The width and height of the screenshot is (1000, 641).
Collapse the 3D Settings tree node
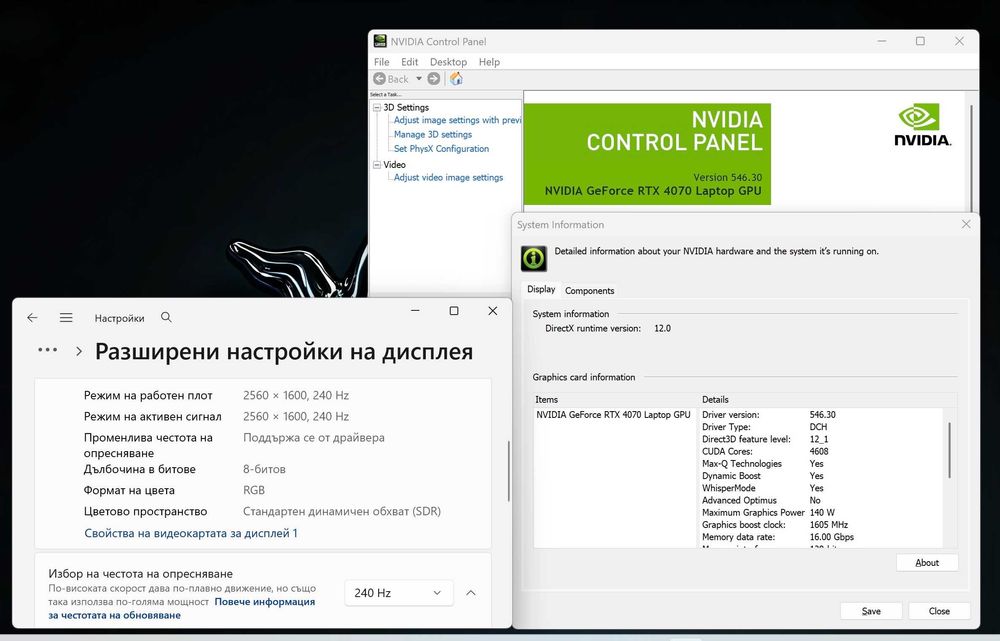click(x=377, y=108)
